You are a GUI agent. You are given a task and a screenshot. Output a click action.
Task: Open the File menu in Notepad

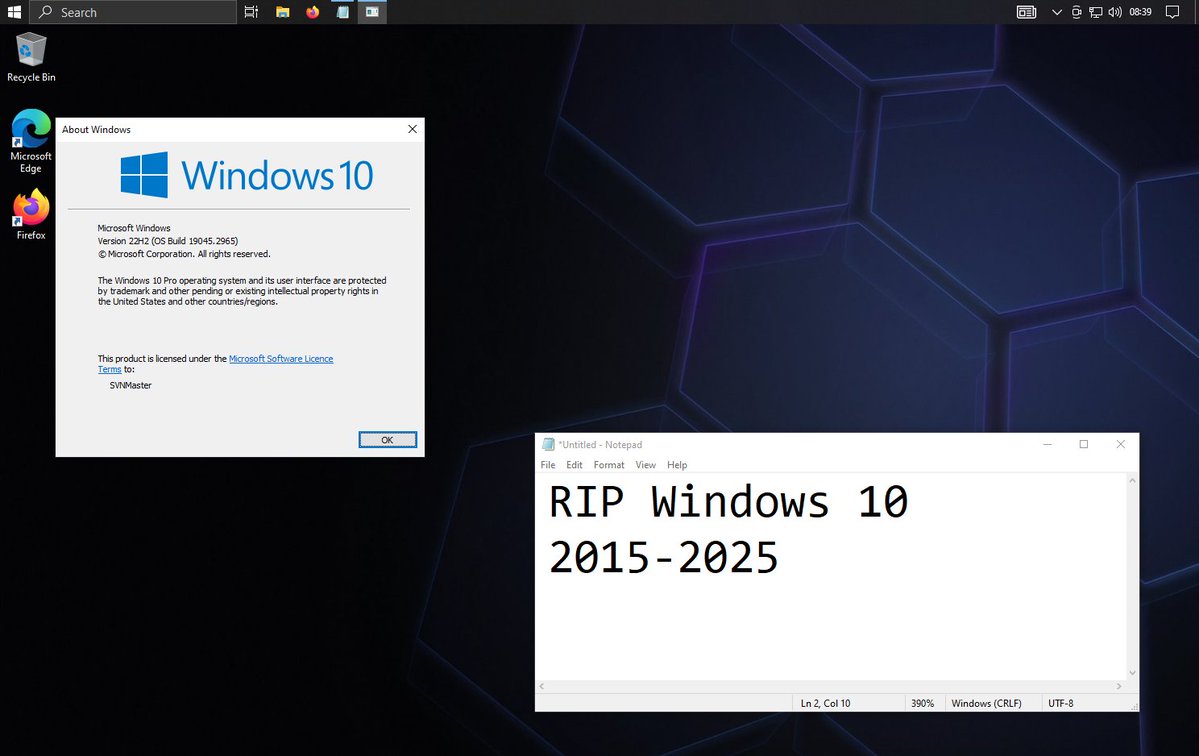point(547,464)
